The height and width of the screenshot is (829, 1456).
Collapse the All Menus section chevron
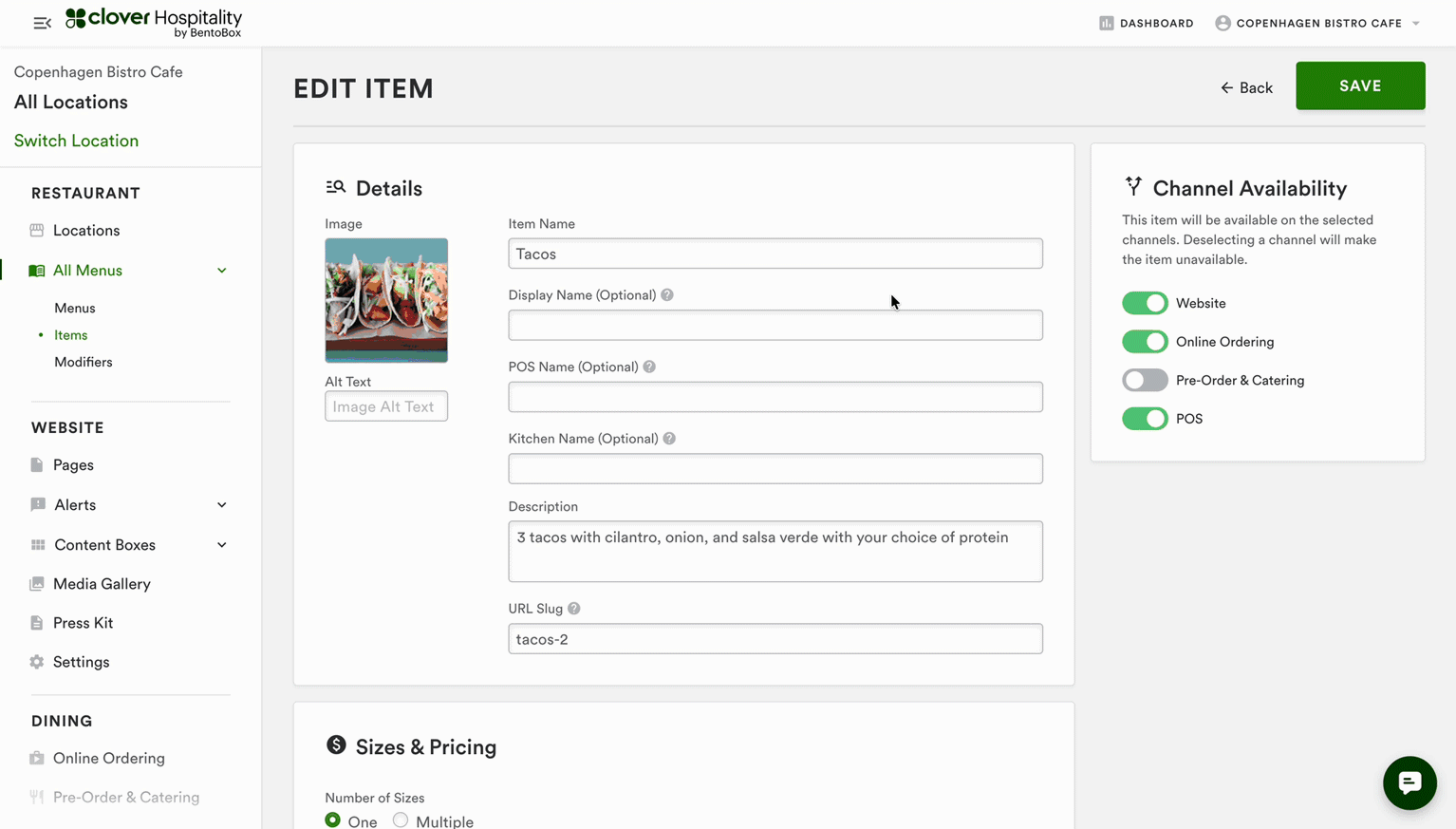tap(222, 271)
